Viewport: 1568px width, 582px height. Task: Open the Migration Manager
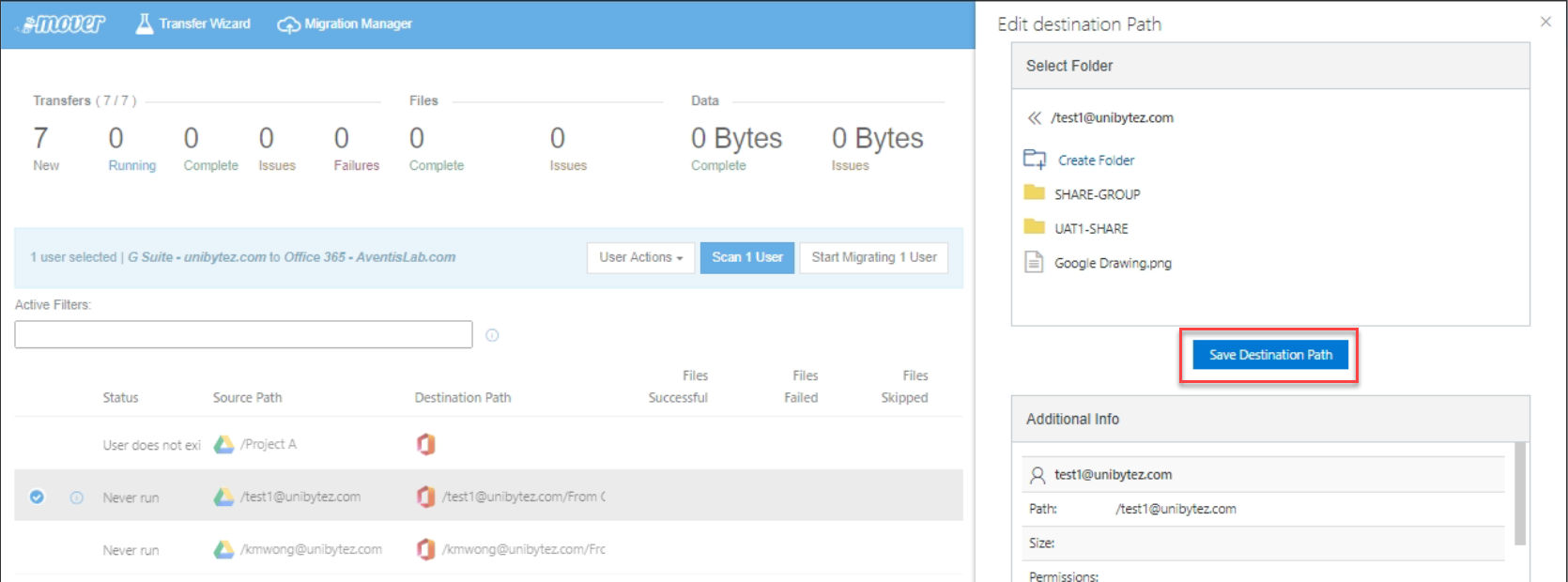coord(345,23)
